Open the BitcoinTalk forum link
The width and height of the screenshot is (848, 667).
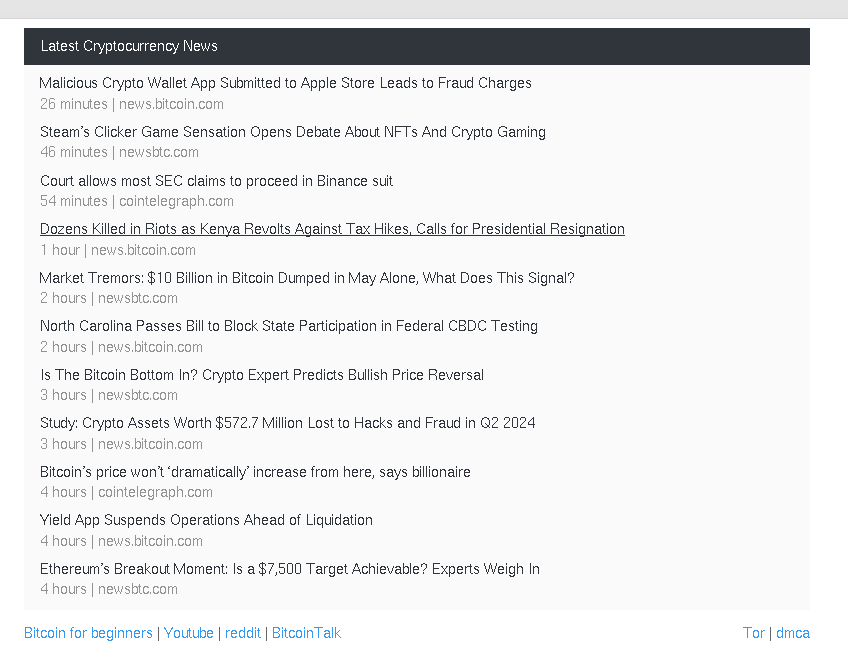[x=306, y=633]
